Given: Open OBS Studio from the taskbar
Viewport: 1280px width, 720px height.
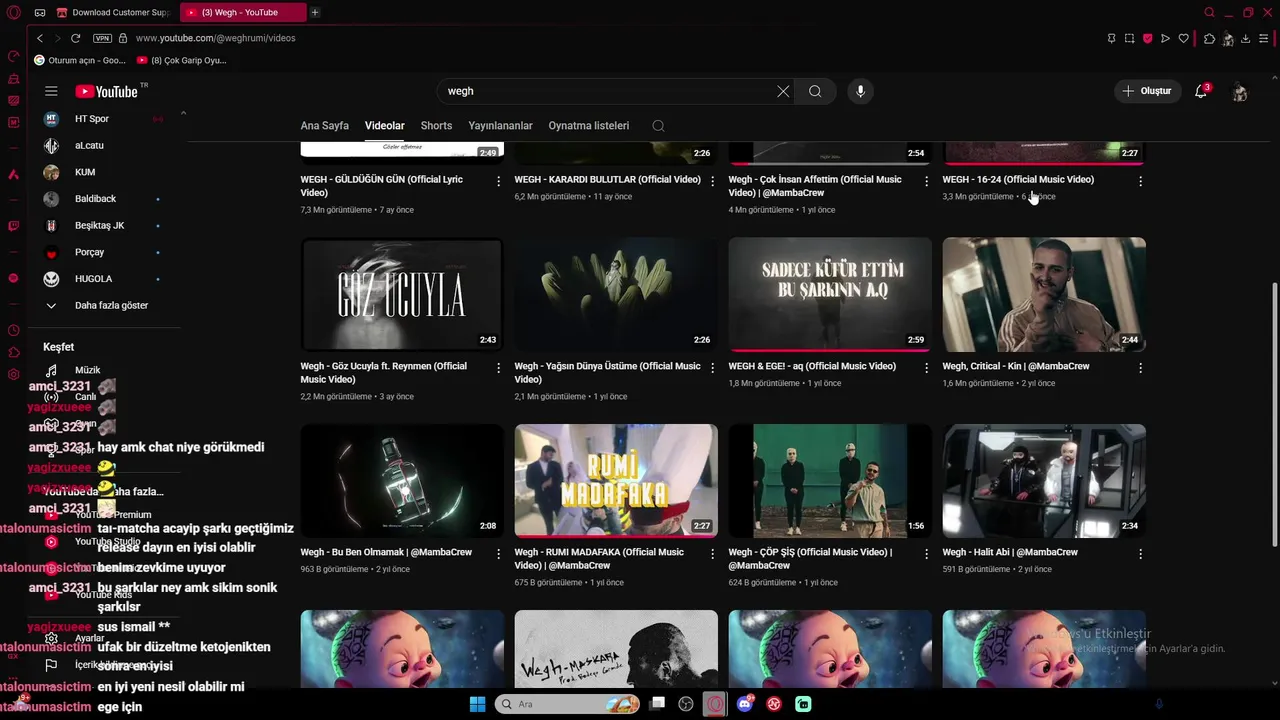Looking at the screenshot, I should (685, 704).
